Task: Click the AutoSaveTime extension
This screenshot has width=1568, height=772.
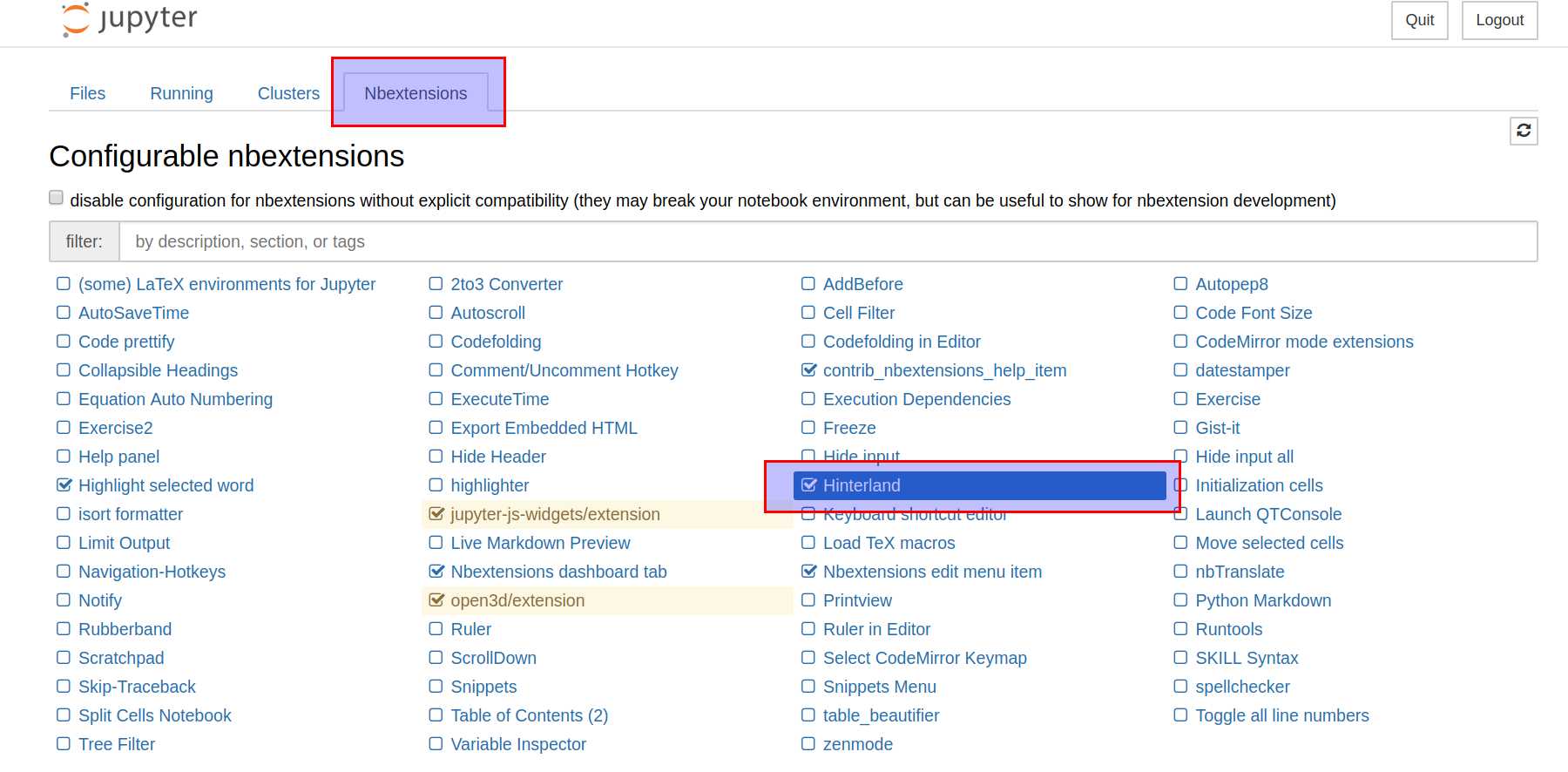Action: pos(133,313)
